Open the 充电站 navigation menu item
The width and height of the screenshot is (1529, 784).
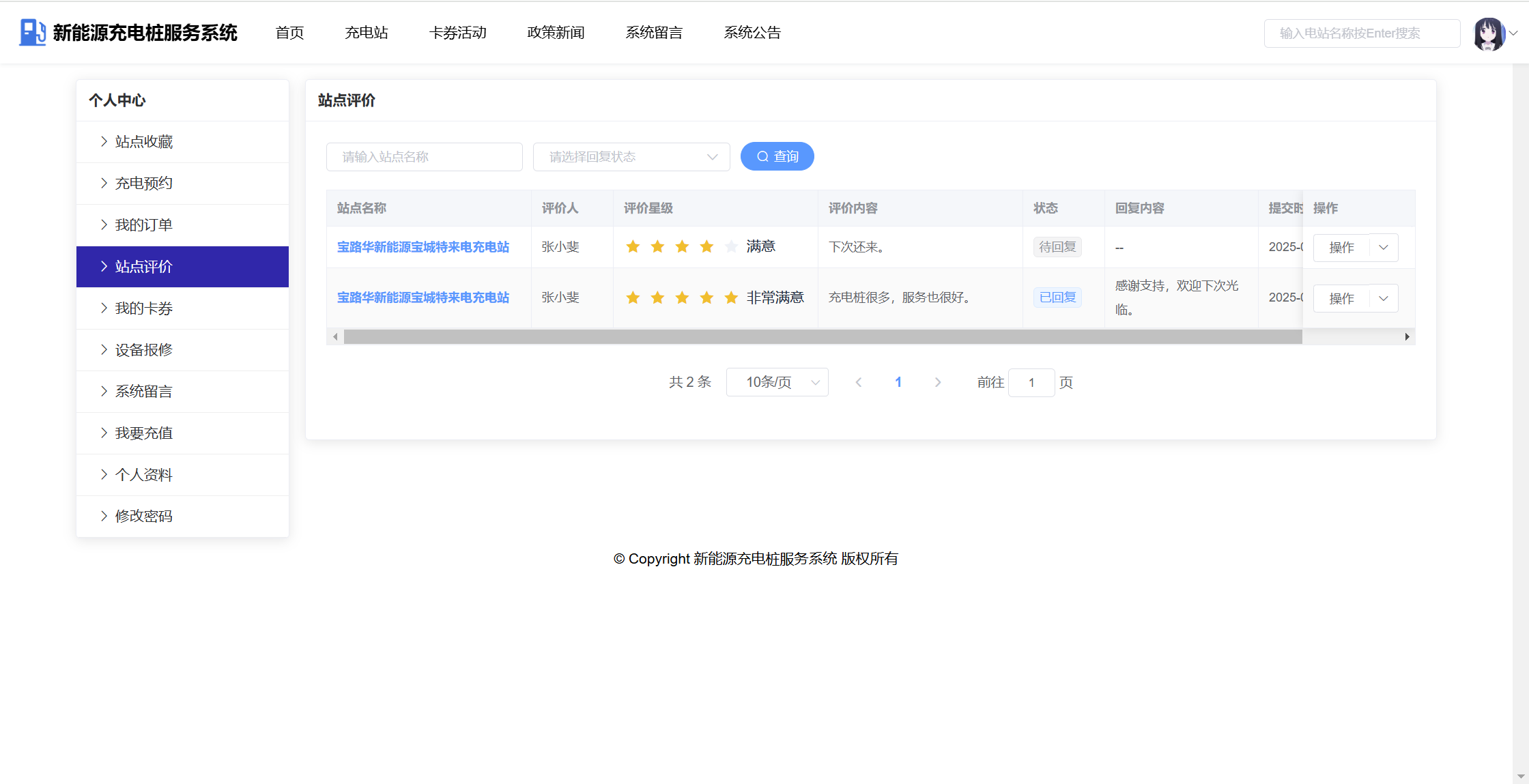[x=366, y=33]
